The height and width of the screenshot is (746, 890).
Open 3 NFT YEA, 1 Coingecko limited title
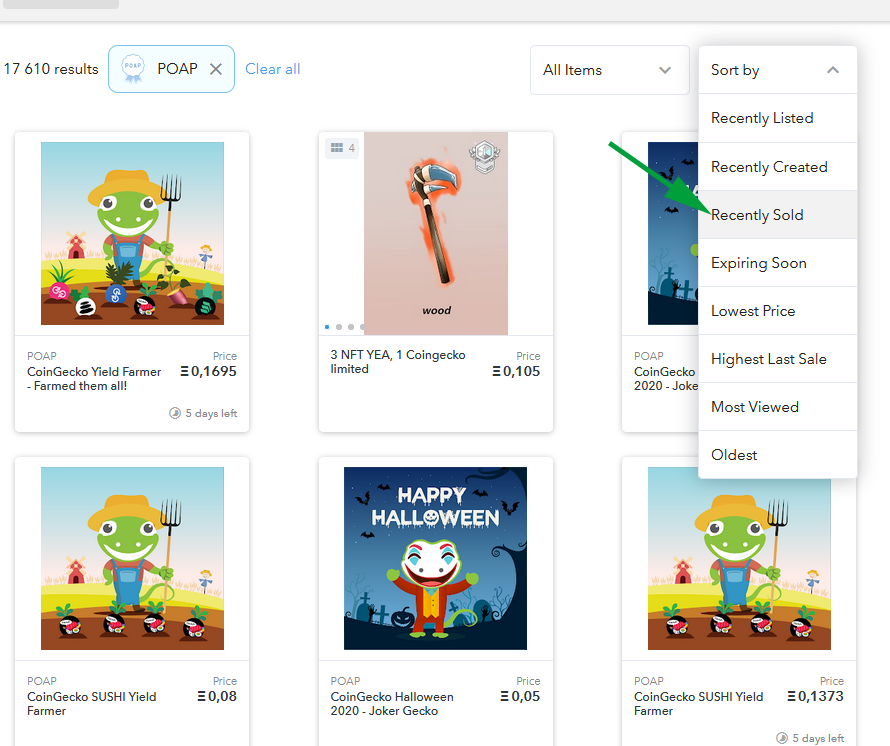398,362
